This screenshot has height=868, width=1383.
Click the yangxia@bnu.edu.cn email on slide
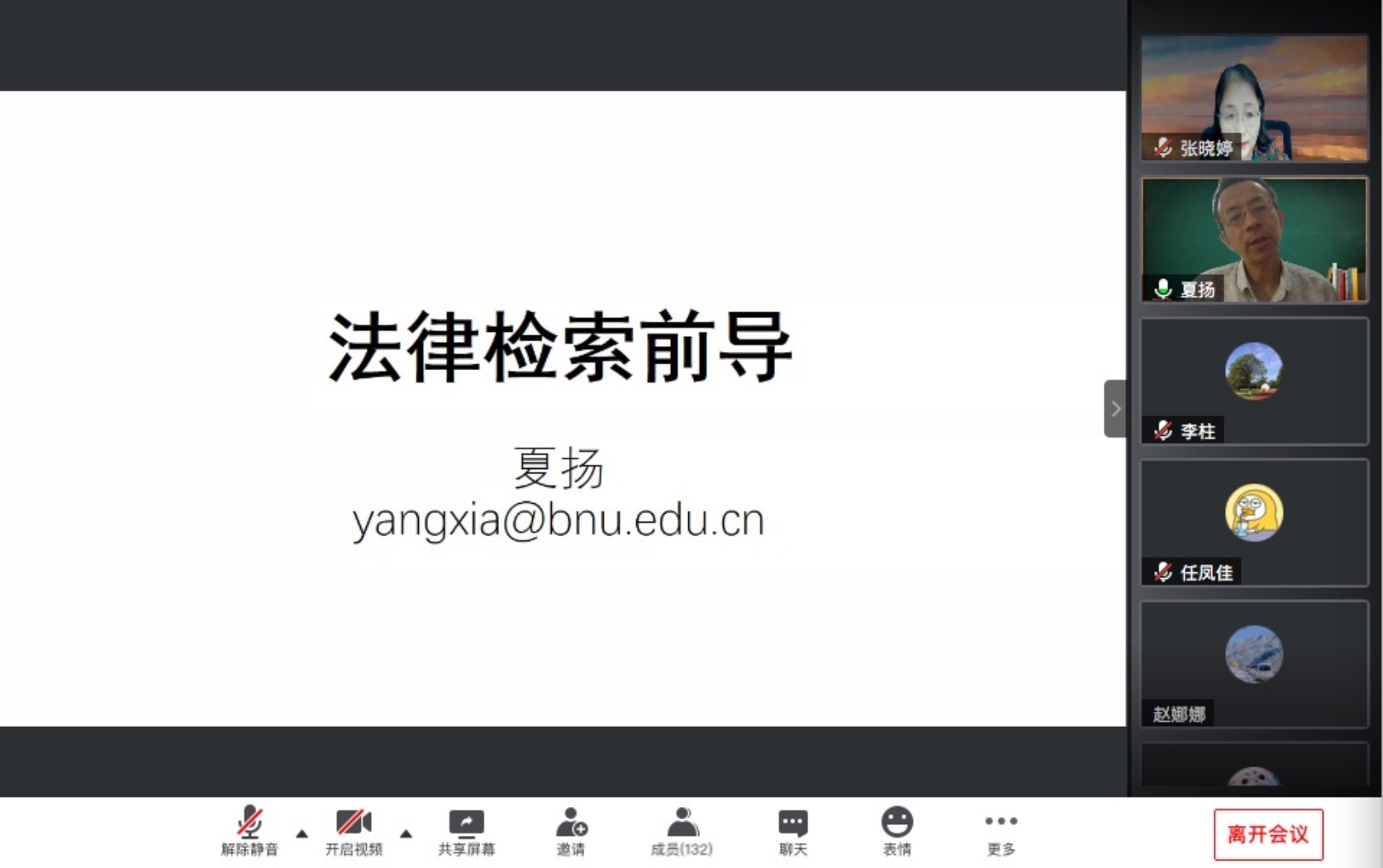click(558, 521)
